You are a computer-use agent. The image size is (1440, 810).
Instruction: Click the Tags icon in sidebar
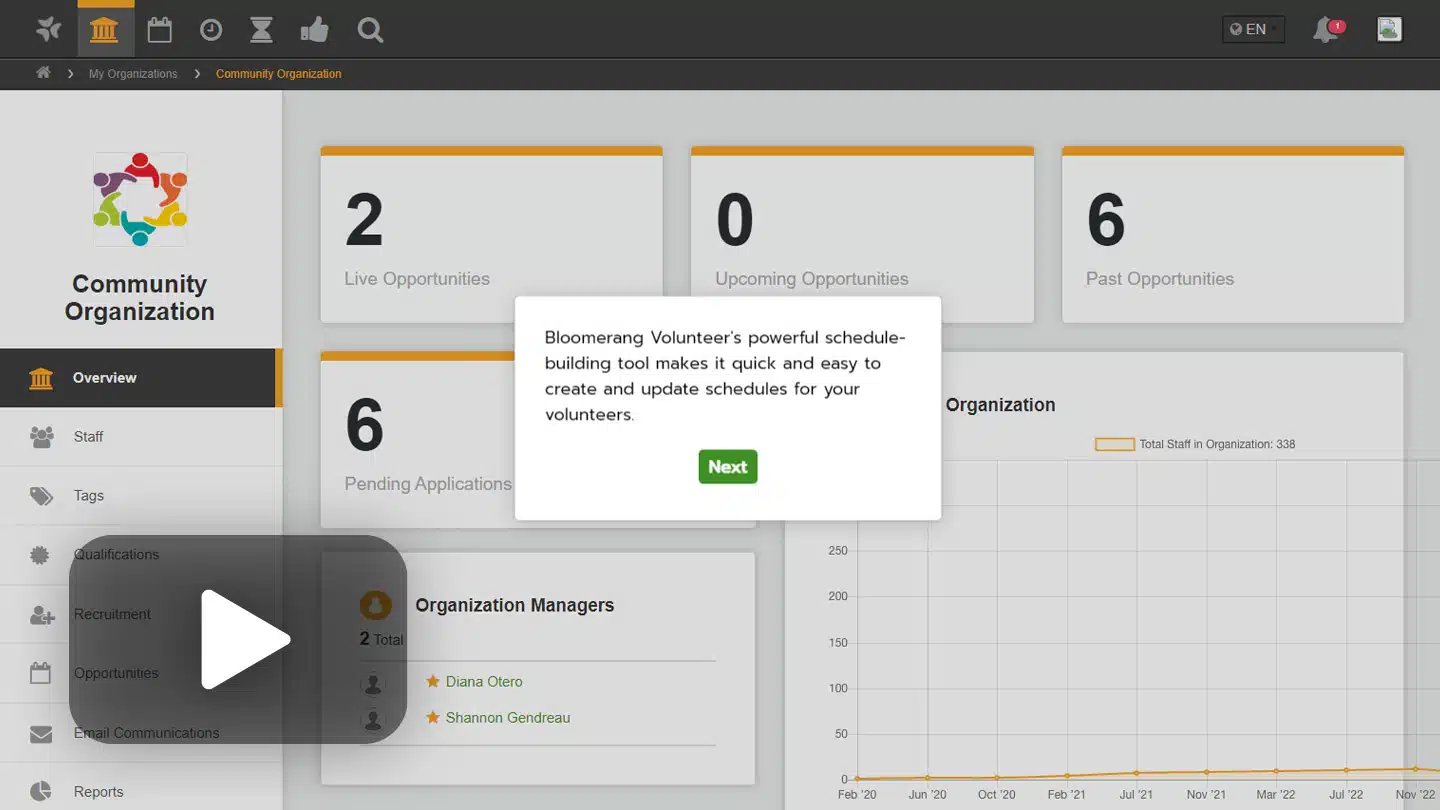point(41,496)
